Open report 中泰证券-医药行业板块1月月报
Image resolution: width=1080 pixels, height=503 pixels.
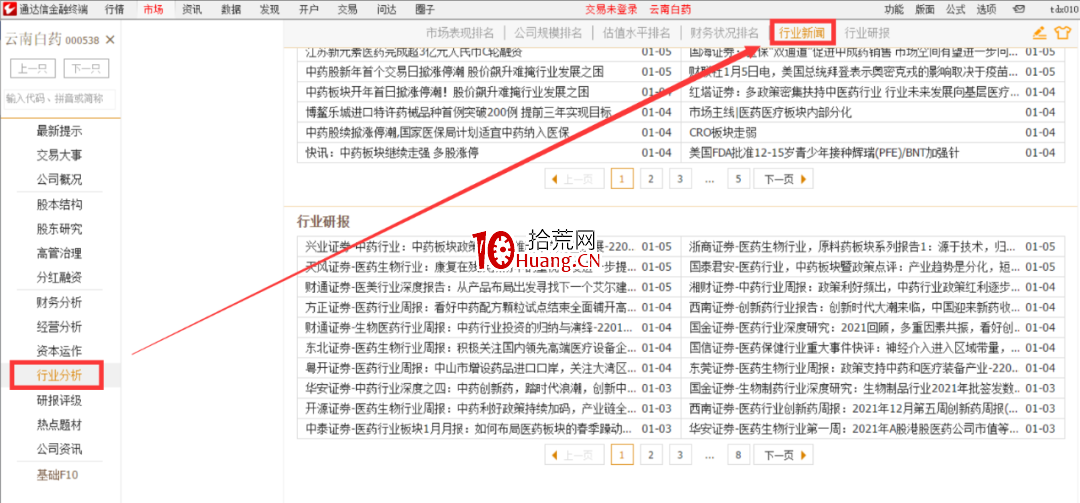point(468,429)
